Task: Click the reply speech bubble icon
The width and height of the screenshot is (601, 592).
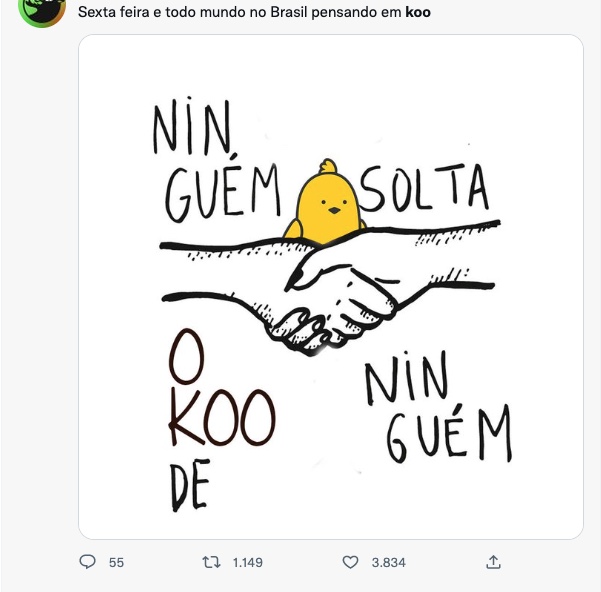Action: pyautogui.click(x=87, y=562)
